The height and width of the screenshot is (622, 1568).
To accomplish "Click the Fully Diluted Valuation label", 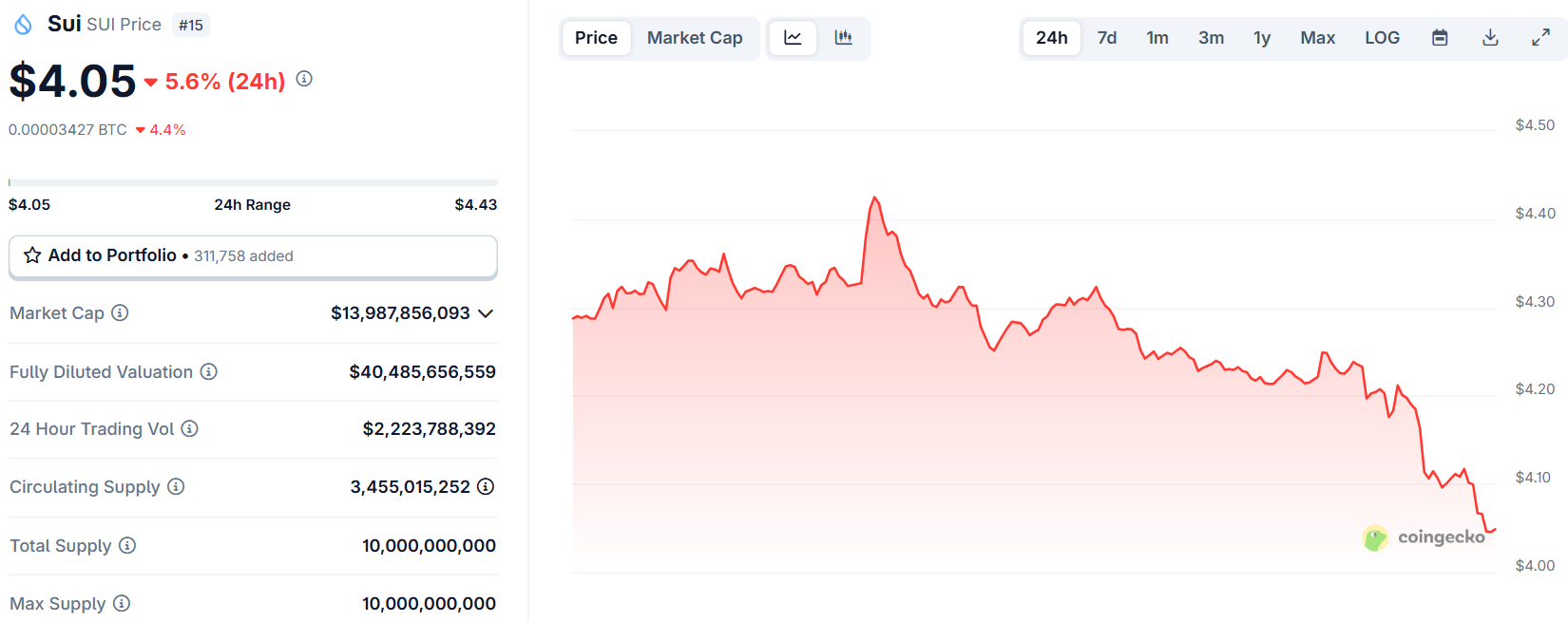I will (101, 372).
